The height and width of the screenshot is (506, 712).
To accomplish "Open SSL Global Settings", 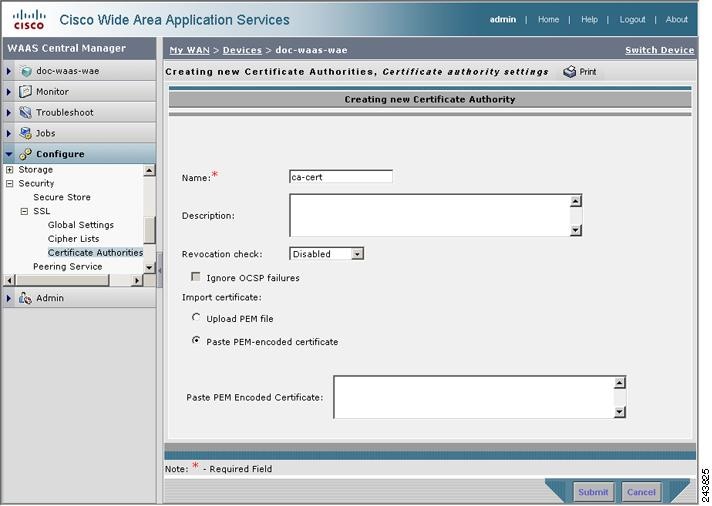I will click(81, 225).
